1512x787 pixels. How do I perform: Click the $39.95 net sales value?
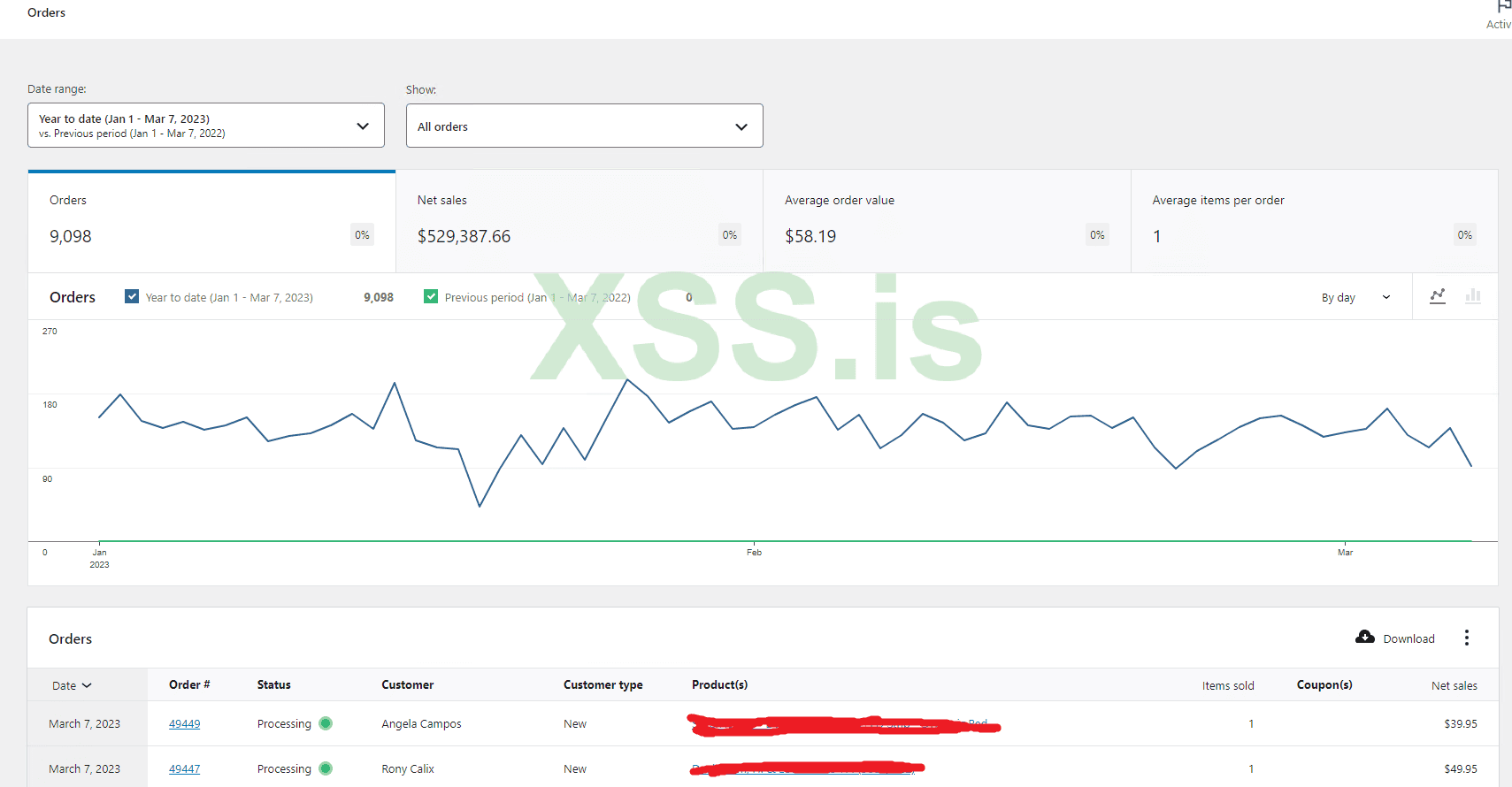click(x=1461, y=723)
